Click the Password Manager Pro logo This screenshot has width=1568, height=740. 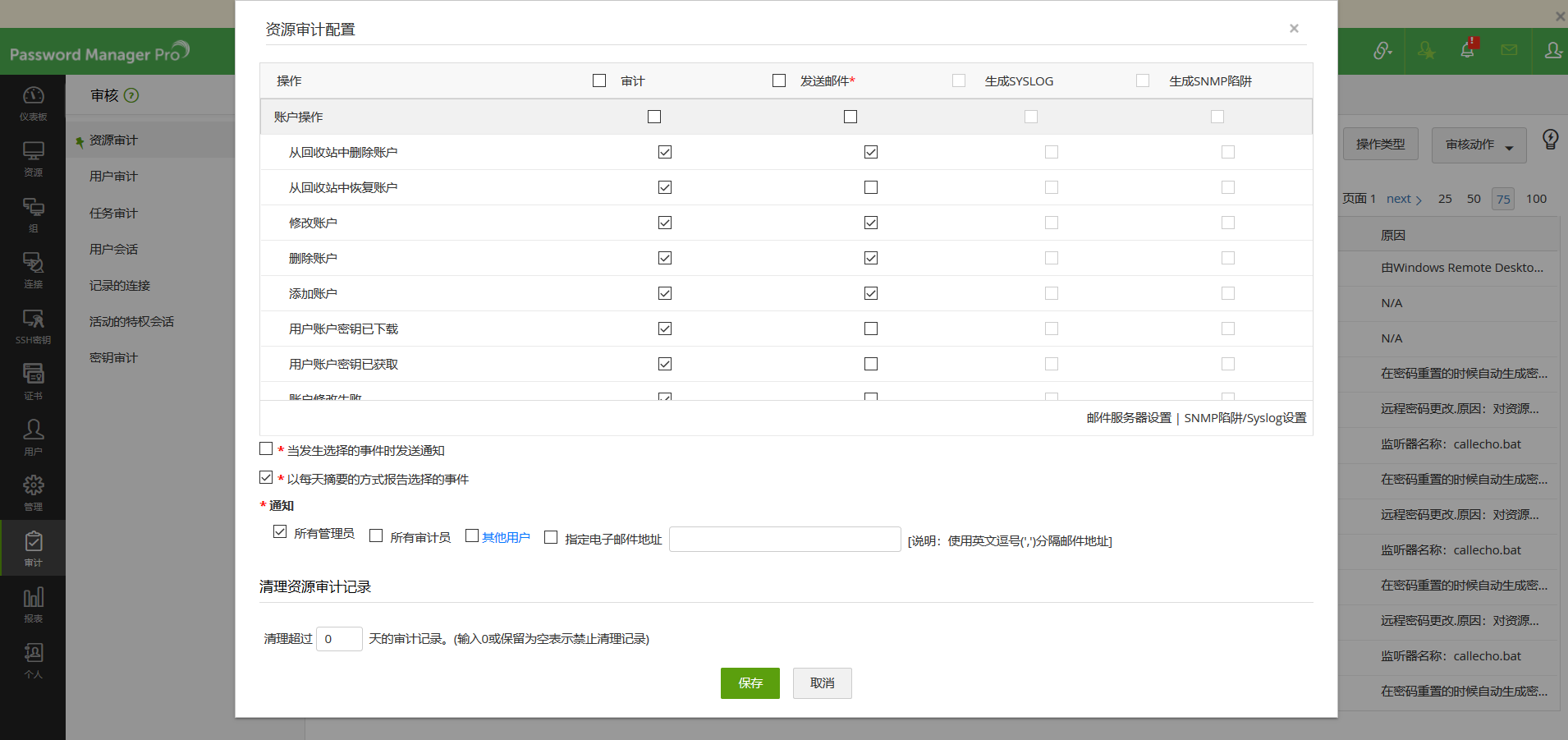99,53
